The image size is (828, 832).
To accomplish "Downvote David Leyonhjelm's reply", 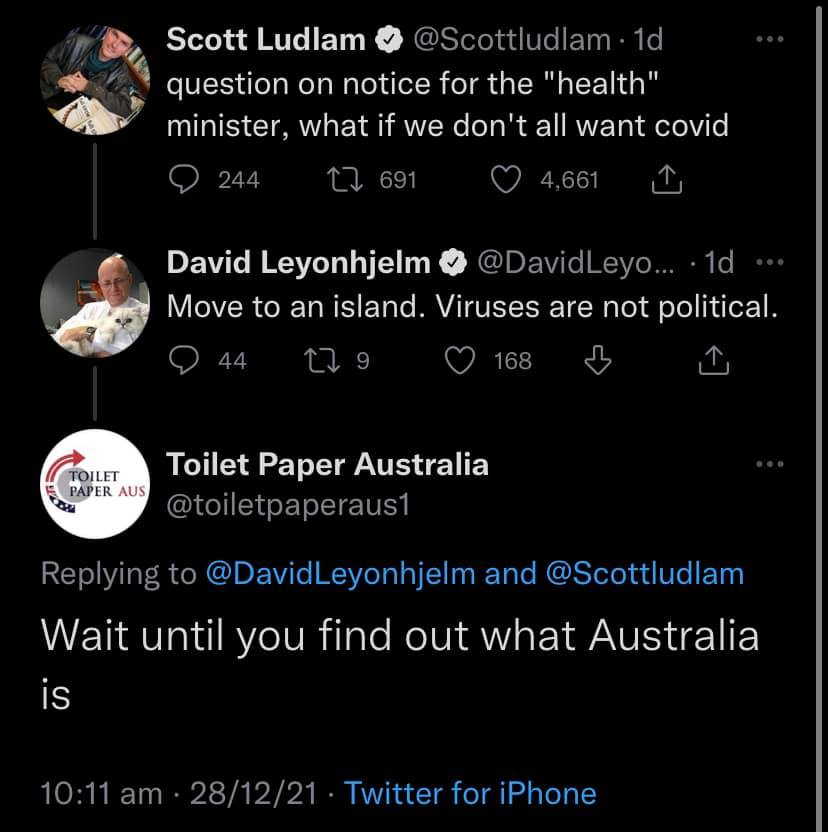I will click(596, 360).
